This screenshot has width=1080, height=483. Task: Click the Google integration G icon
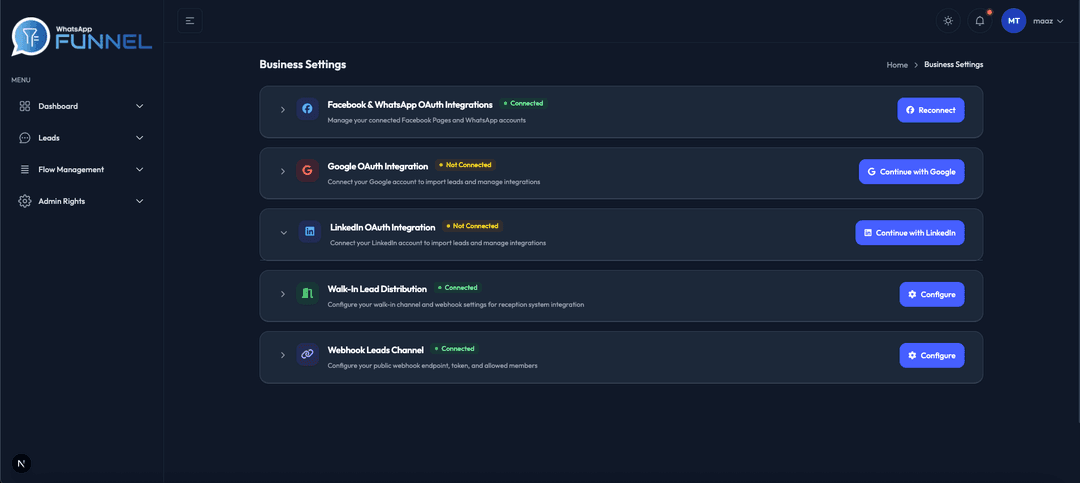307,171
